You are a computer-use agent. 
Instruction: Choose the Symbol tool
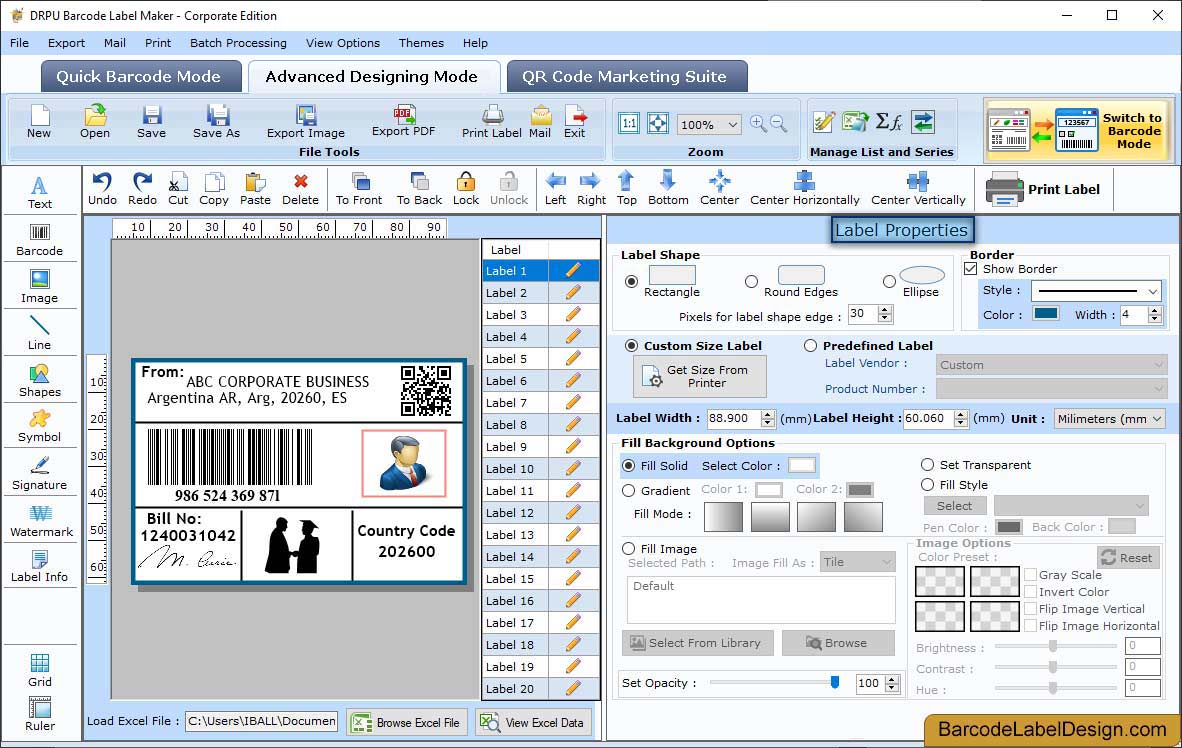[39, 426]
